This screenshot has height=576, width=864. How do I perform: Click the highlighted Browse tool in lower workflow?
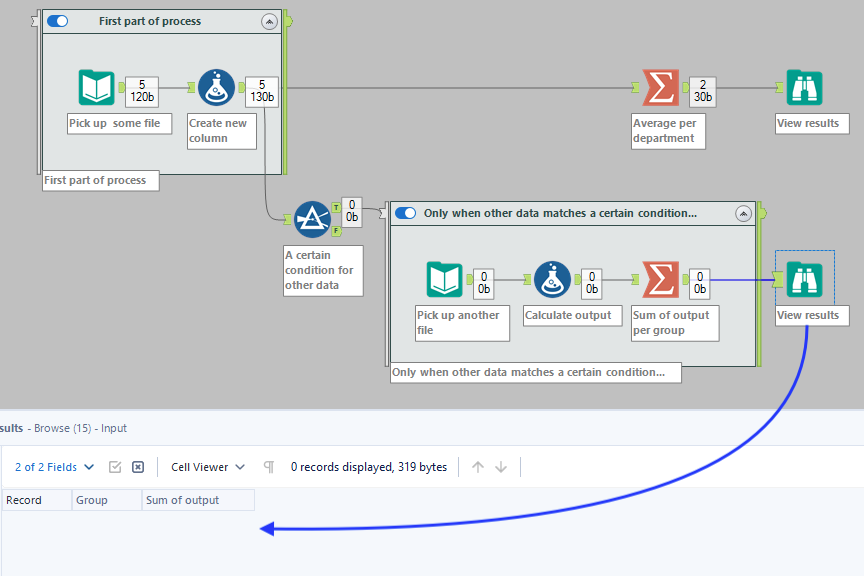(x=804, y=280)
